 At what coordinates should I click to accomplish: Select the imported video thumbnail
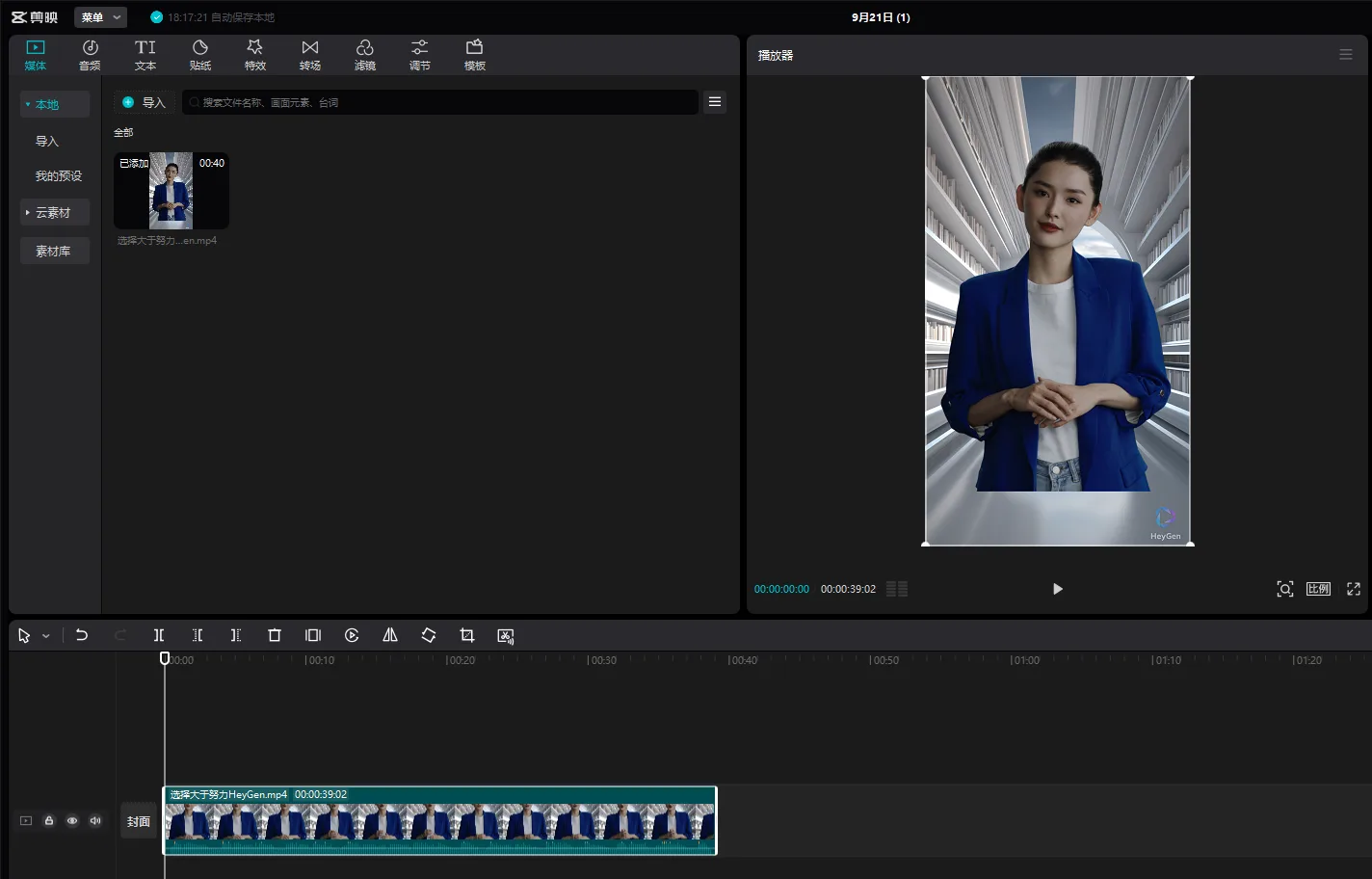(171, 190)
